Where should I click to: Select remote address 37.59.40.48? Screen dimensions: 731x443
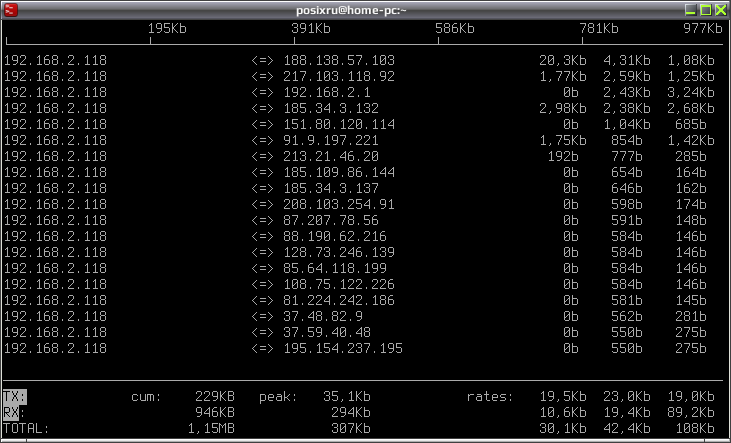327,332
